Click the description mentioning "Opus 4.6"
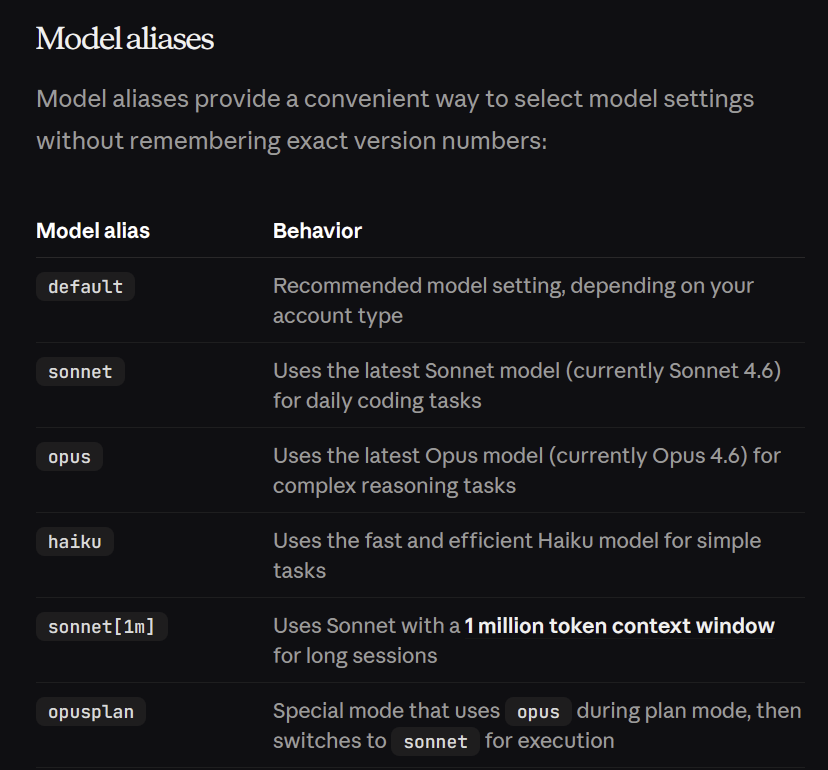Screen dimensions: 828x770 (x=526, y=470)
